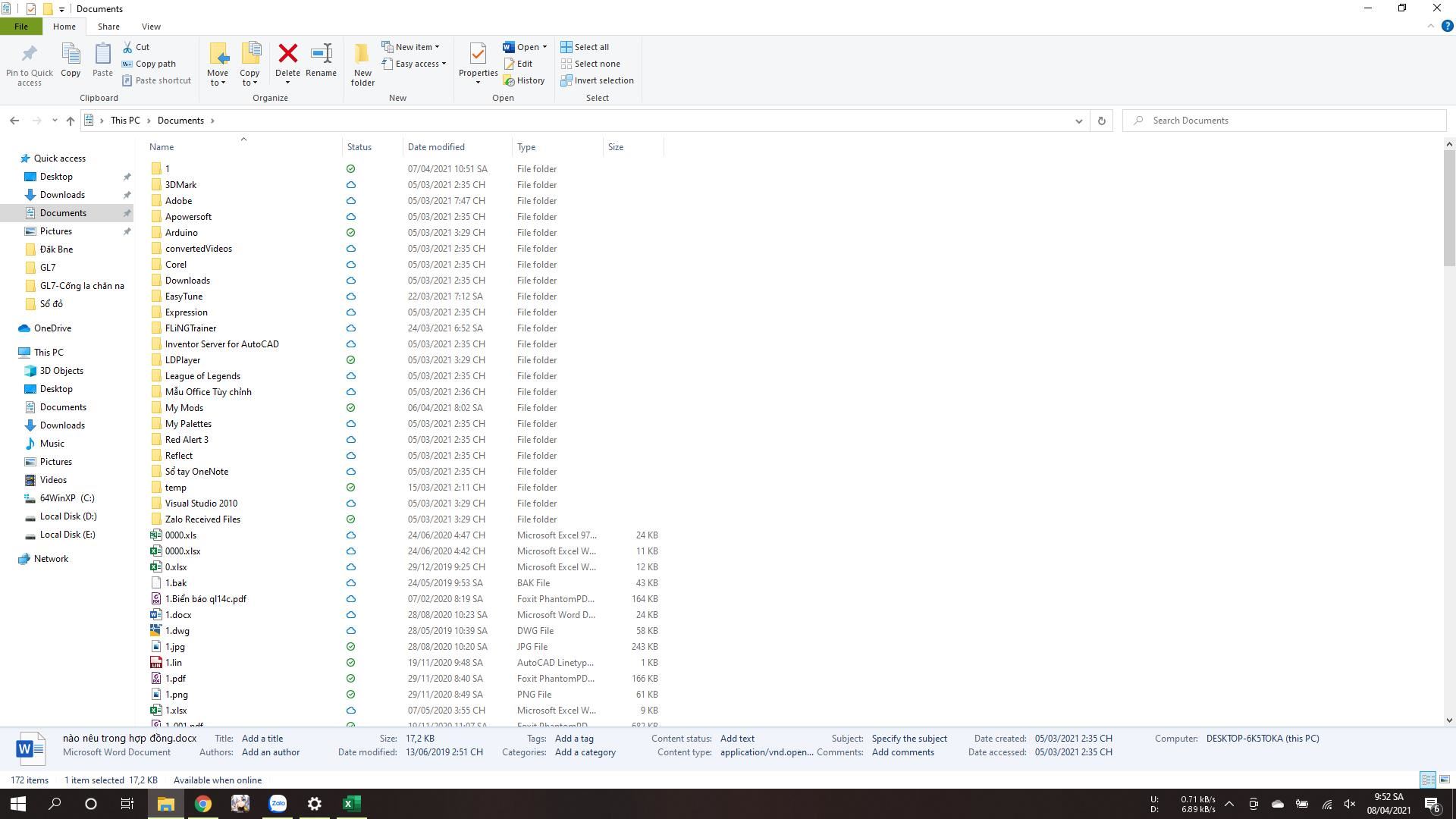This screenshot has height=819, width=1456.
Task: Open Zalo from the taskbar
Action: 278,804
